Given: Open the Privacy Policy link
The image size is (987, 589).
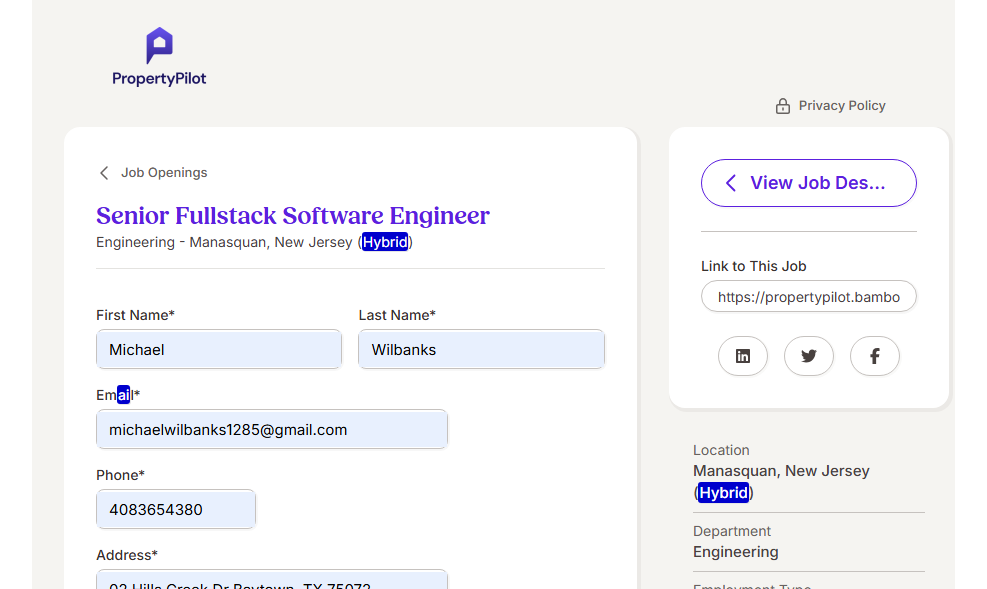Looking at the screenshot, I should [x=841, y=106].
